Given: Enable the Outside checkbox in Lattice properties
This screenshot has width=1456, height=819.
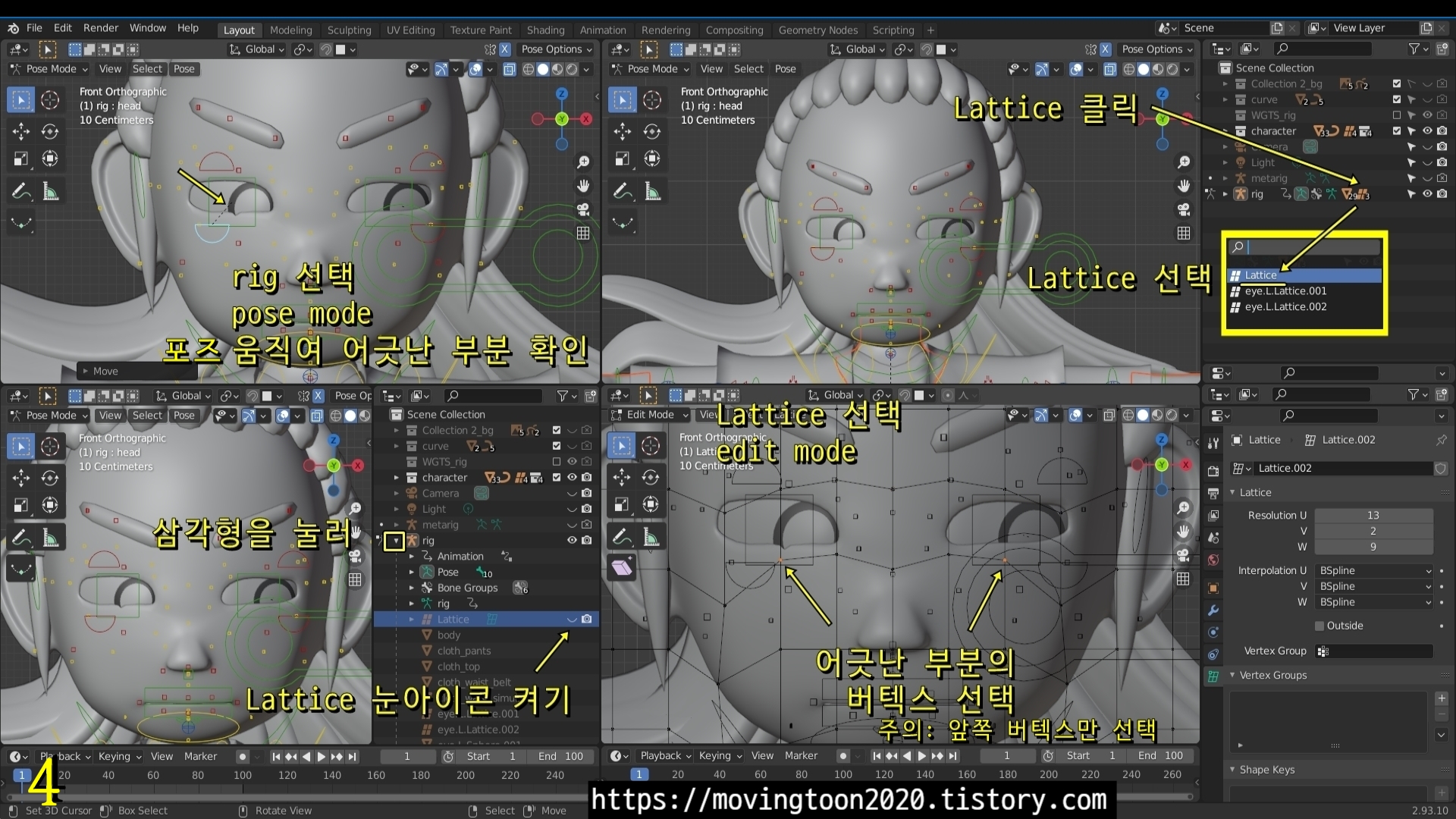Looking at the screenshot, I should point(1319,626).
